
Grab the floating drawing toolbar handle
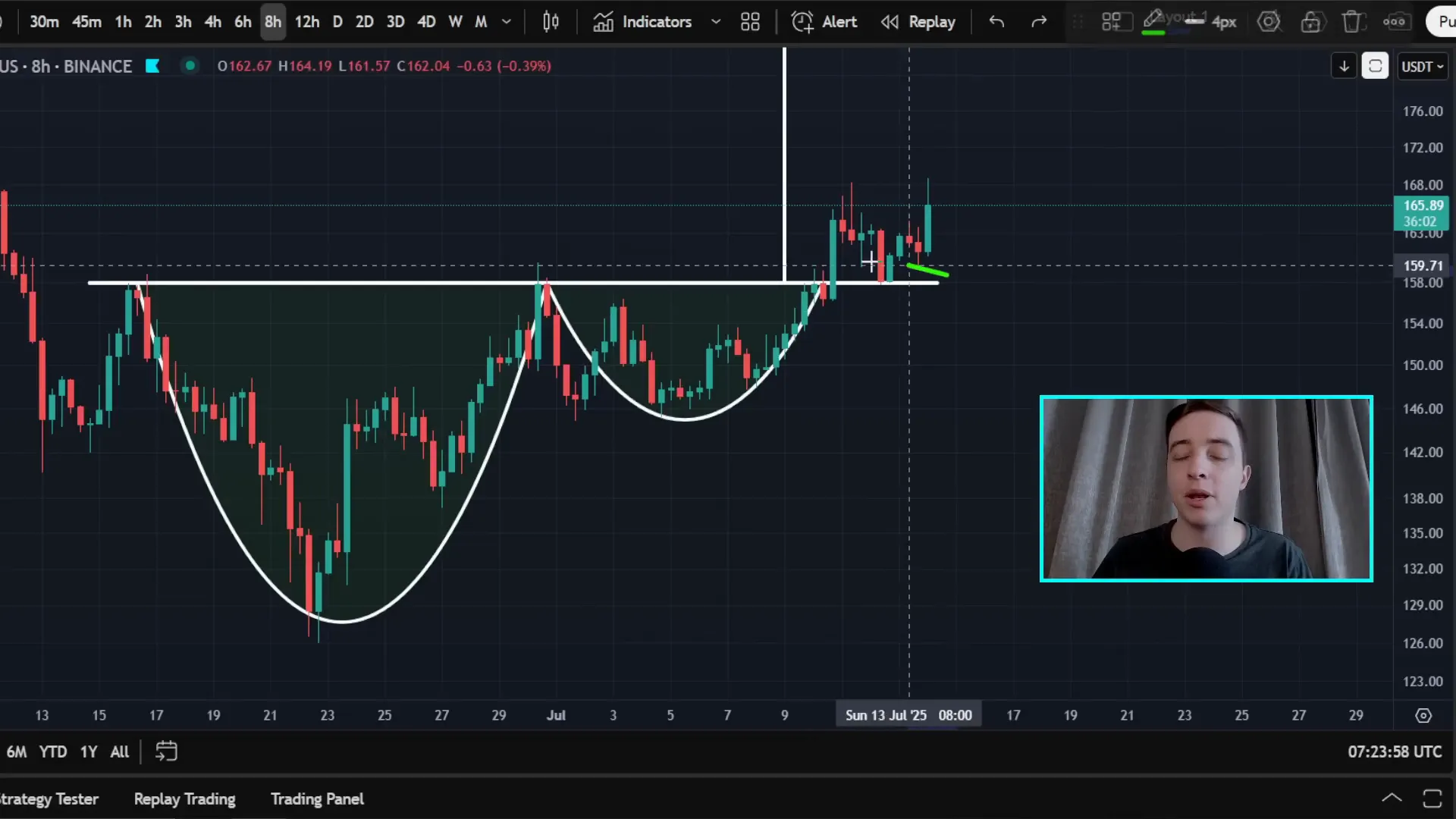coord(1077,22)
